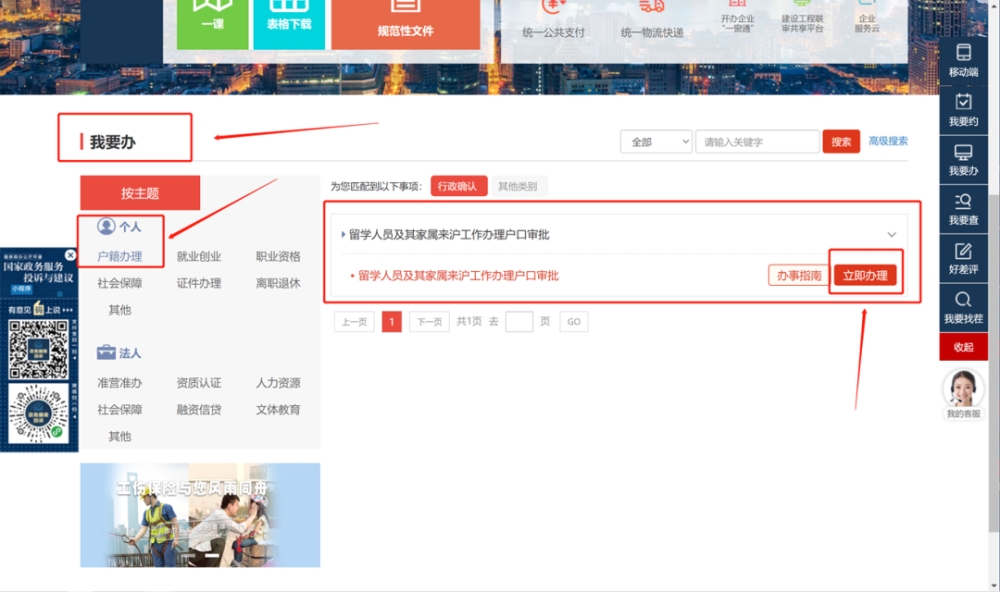
Task: Select 证件办理 category
Action: coord(199,283)
